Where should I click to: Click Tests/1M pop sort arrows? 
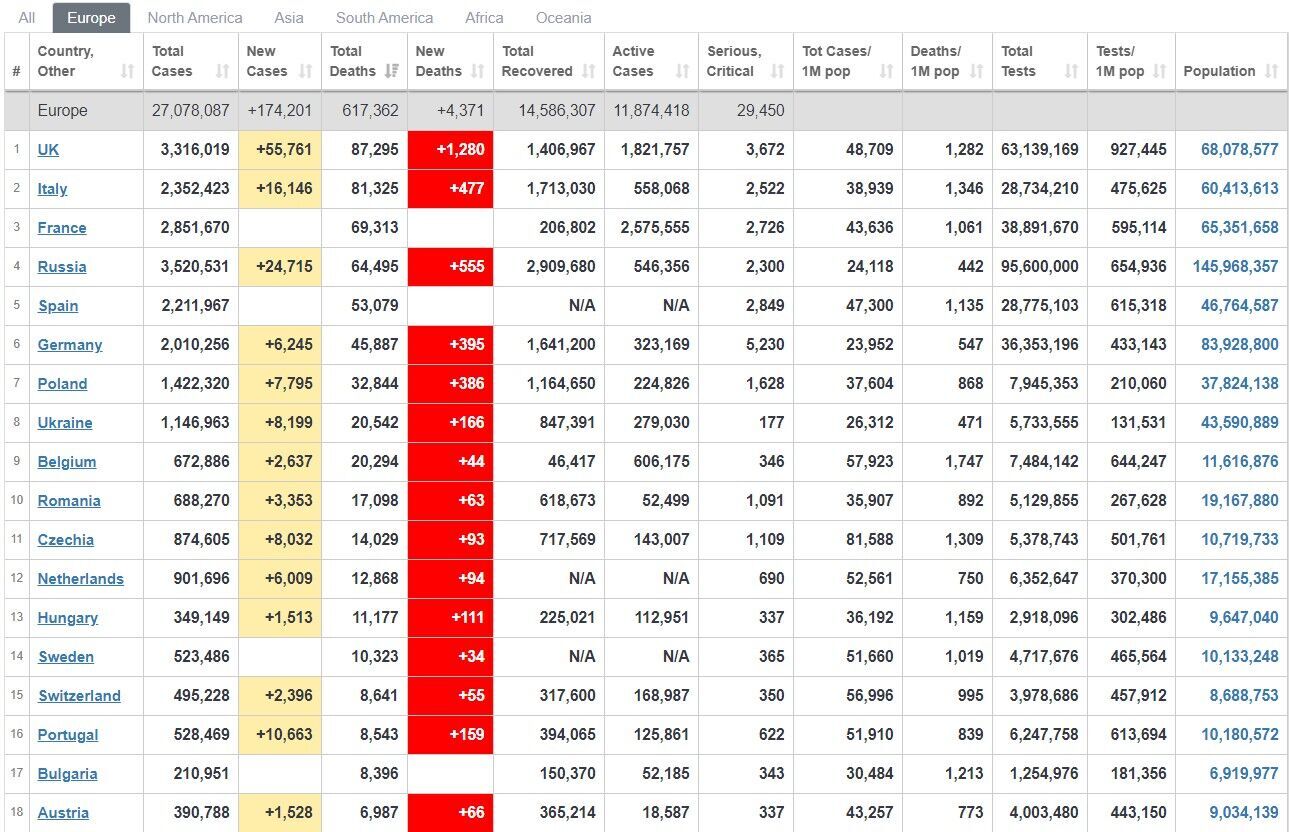[x=1159, y=71]
